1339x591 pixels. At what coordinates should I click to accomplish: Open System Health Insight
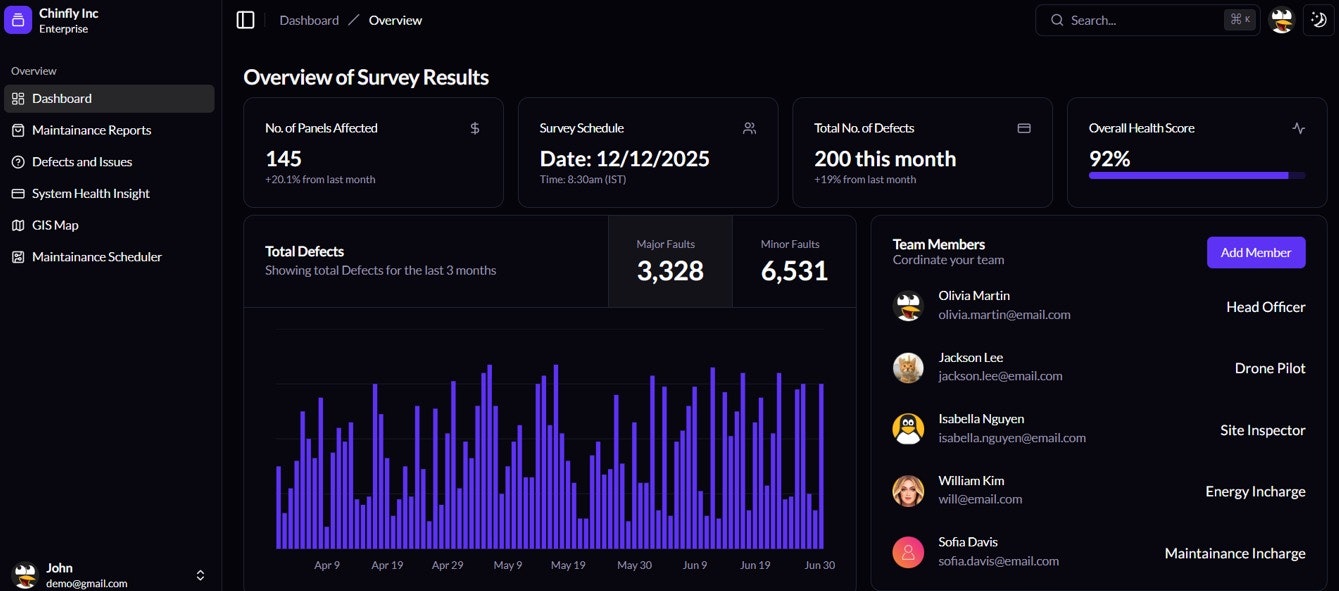[109, 193]
